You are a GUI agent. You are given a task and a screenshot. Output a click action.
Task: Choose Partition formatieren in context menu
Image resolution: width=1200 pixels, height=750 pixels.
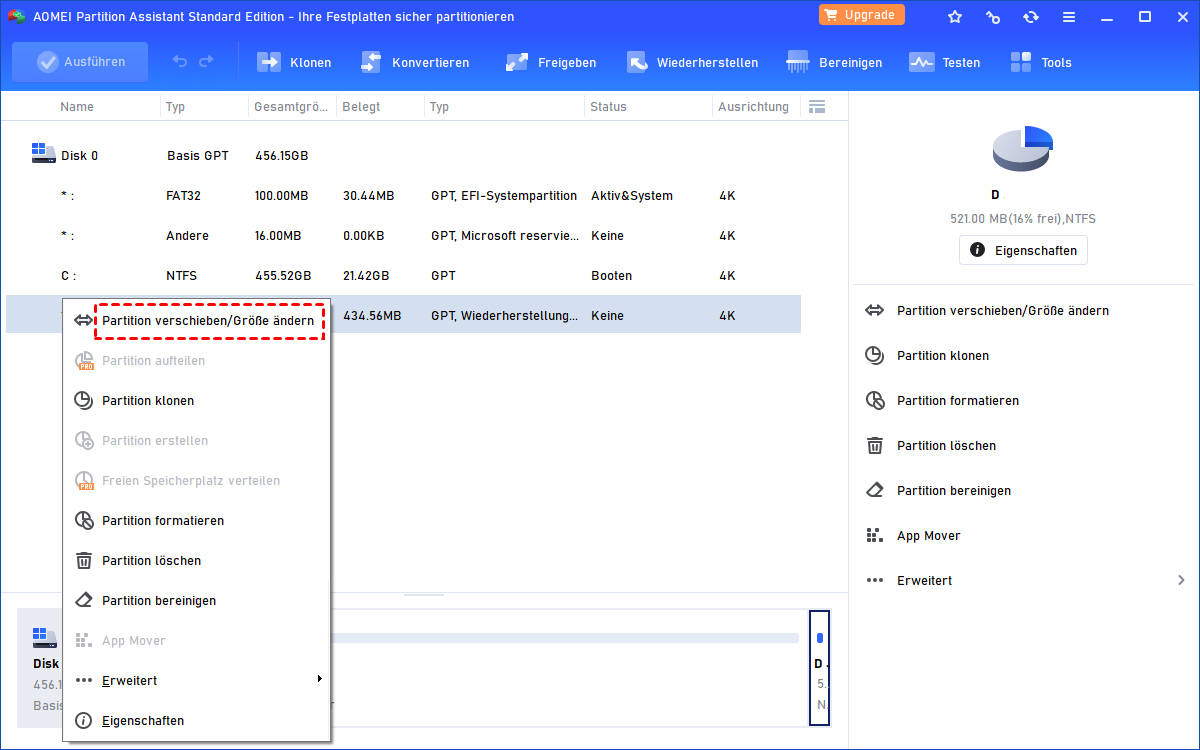(x=197, y=521)
